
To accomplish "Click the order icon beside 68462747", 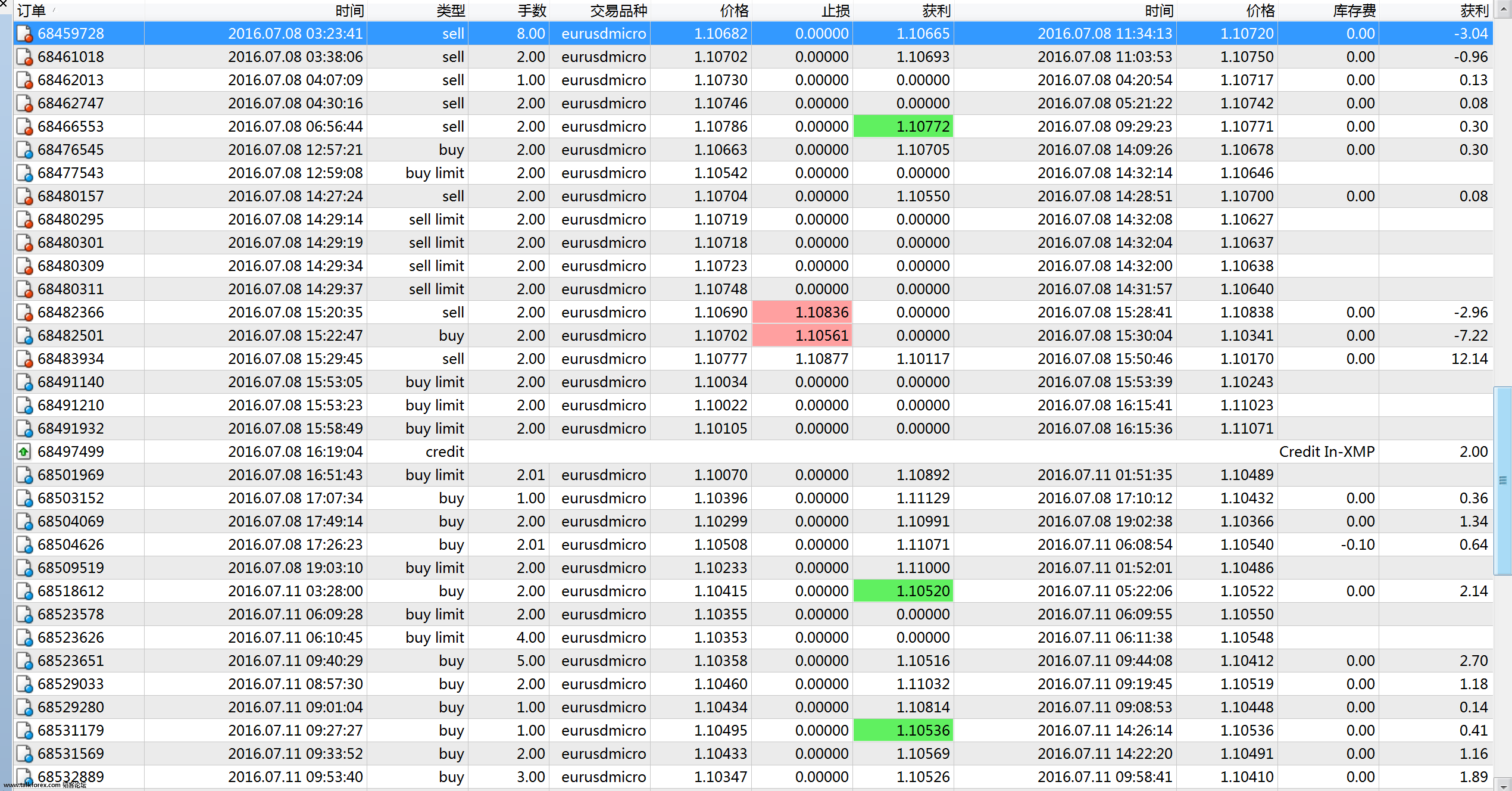I will click(x=24, y=104).
